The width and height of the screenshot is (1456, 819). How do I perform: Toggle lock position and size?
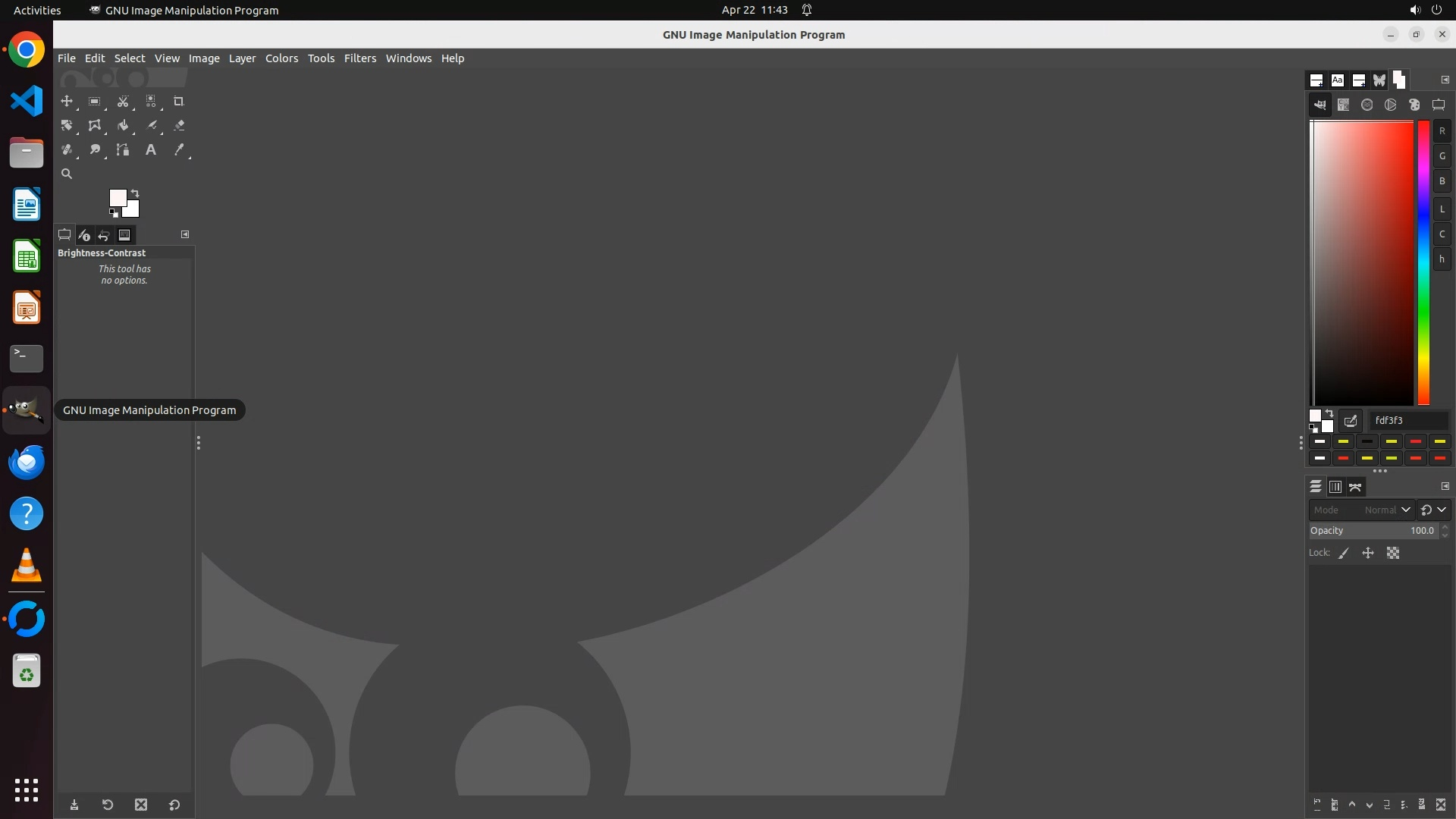point(1368,554)
